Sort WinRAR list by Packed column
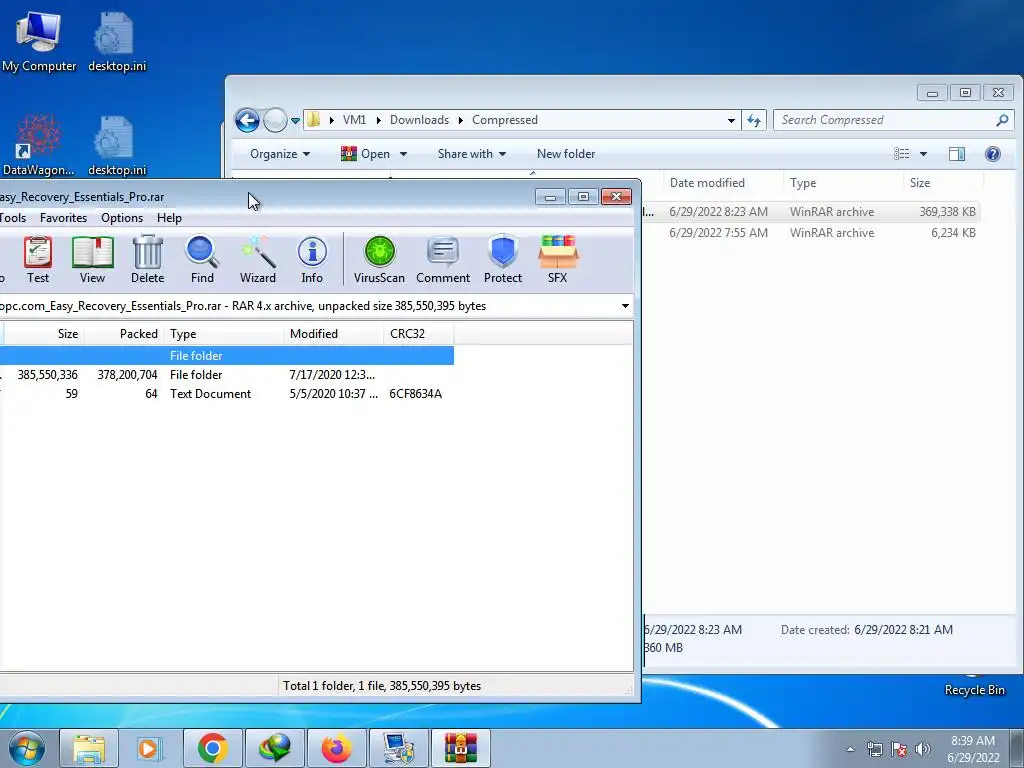Viewport: 1024px width, 768px height. 123,334
